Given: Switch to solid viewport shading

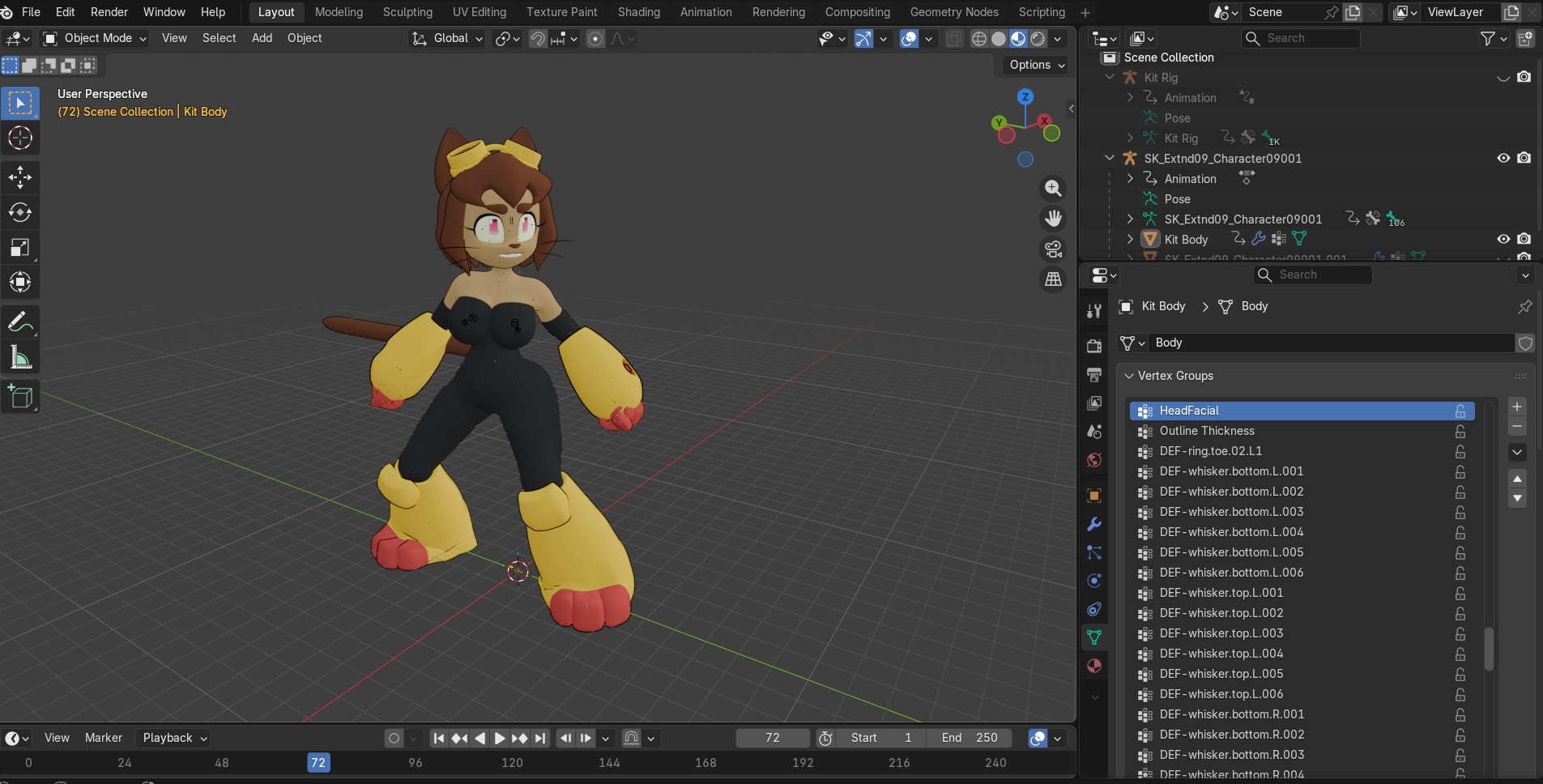Looking at the screenshot, I should click(999, 39).
